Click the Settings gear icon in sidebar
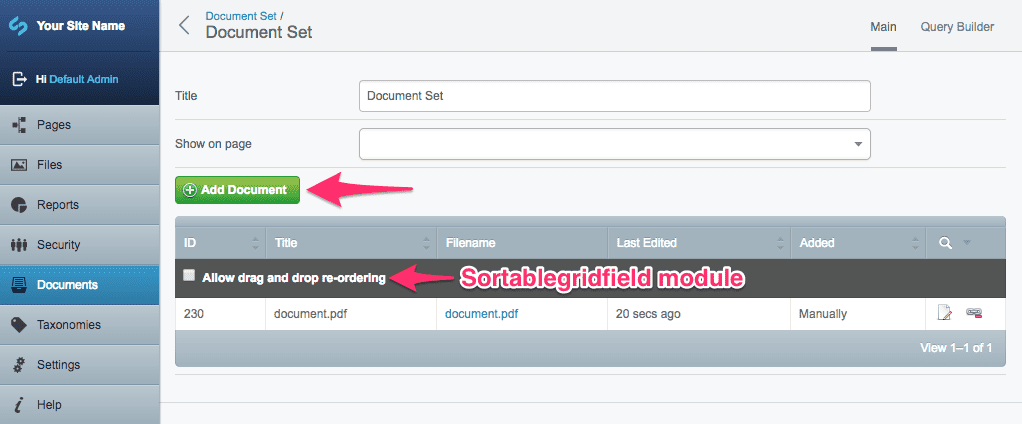The height and width of the screenshot is (424, 1022). [18, 365]
